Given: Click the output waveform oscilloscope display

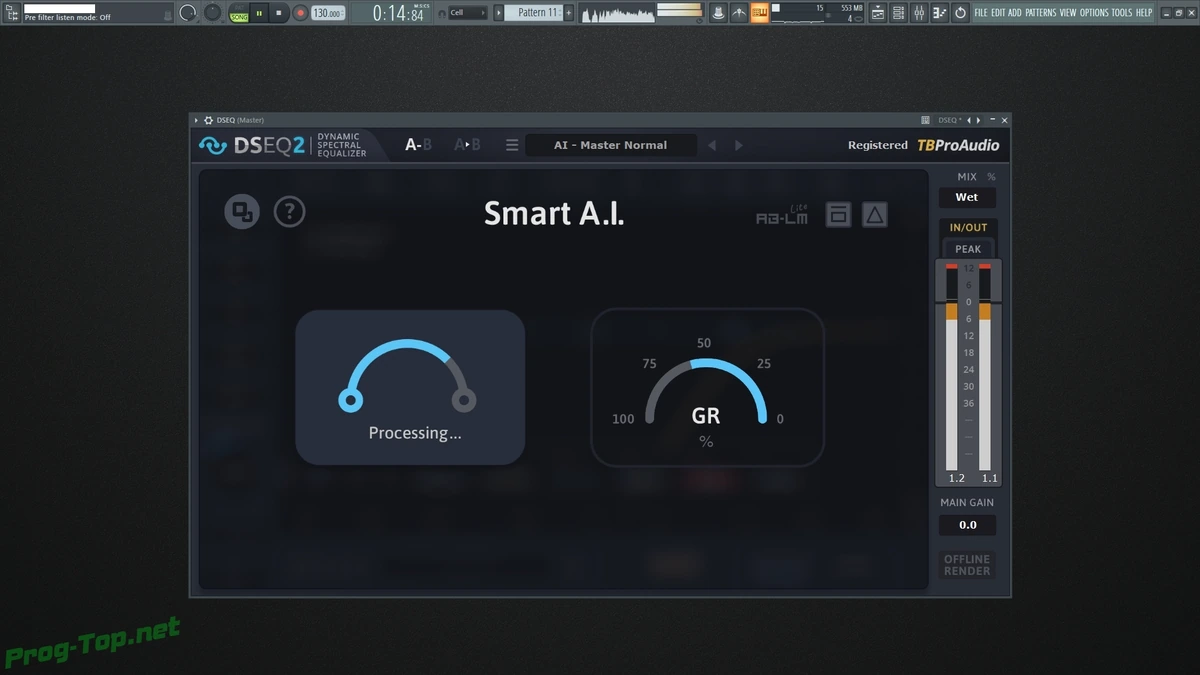Looking at the screenshot, I should (617, 13).
